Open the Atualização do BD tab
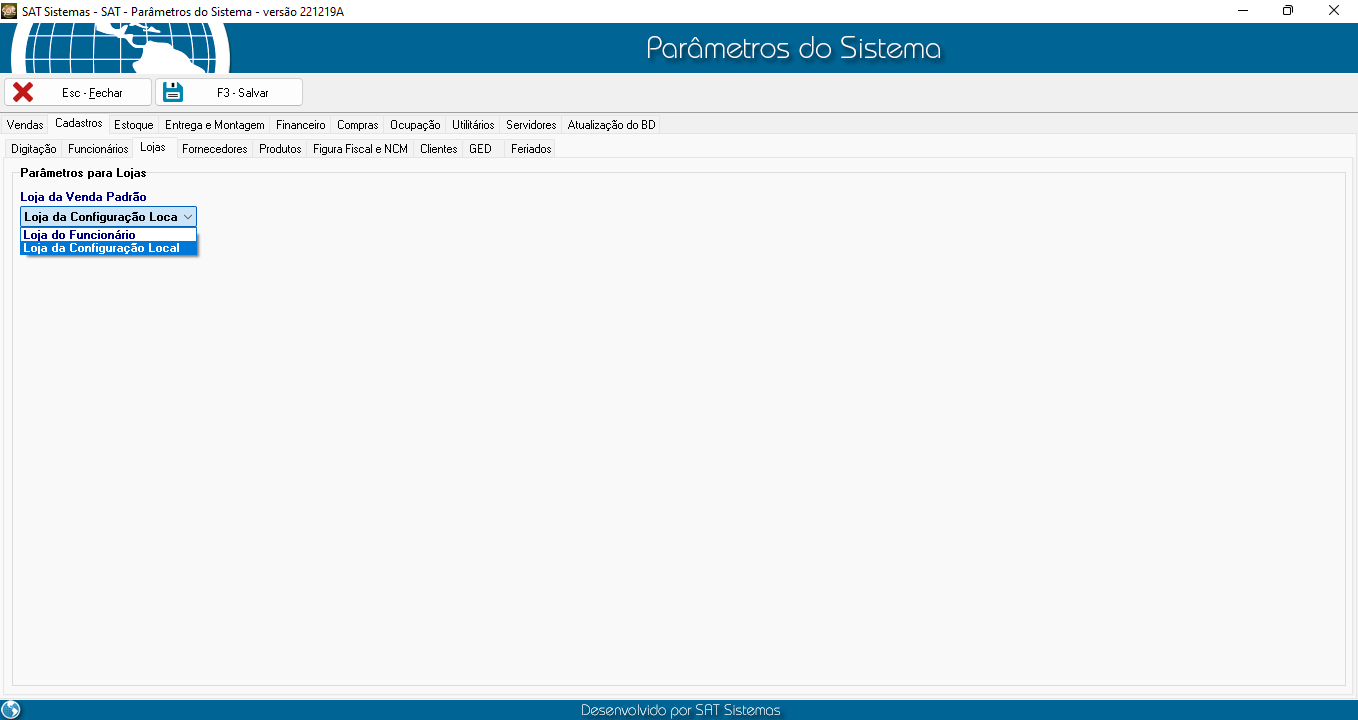The height and width of the screenshot is (720, 1358). coord(611,125)
